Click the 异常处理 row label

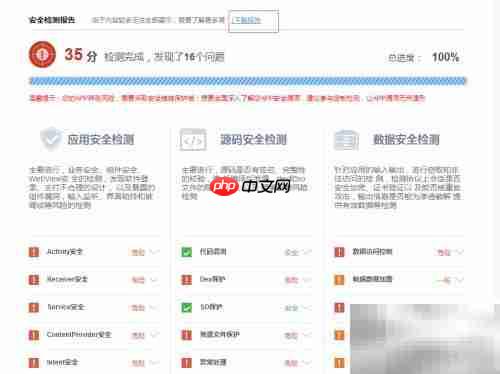click(213, 362)
